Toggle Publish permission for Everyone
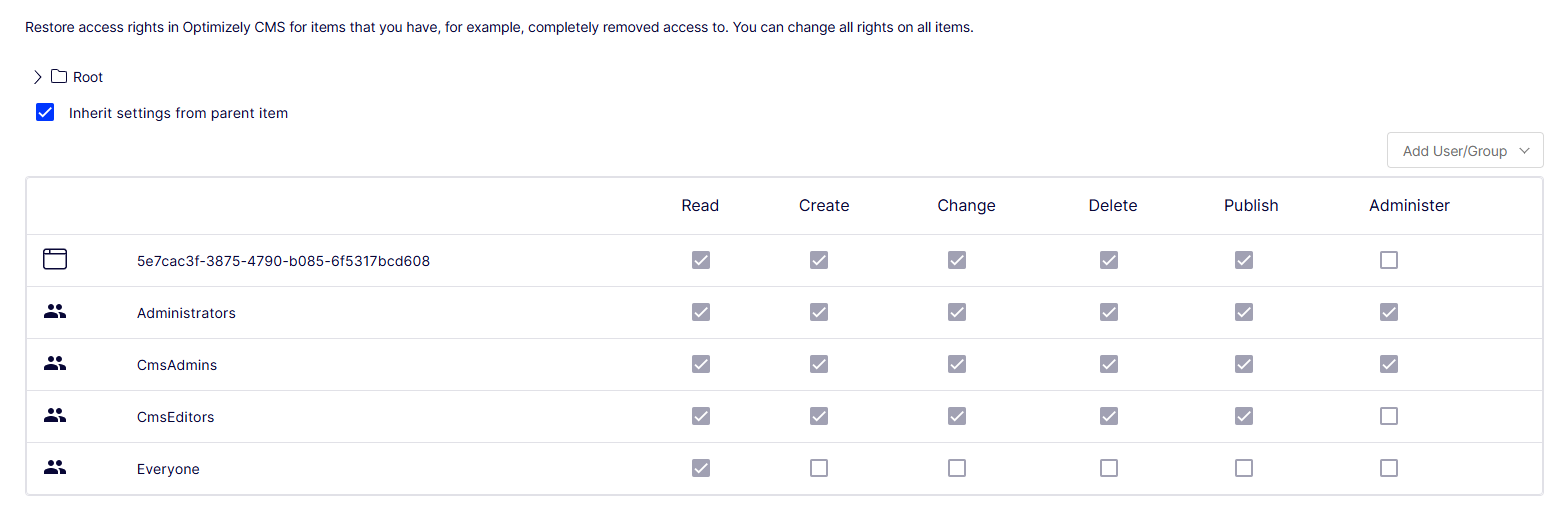 1243,468
